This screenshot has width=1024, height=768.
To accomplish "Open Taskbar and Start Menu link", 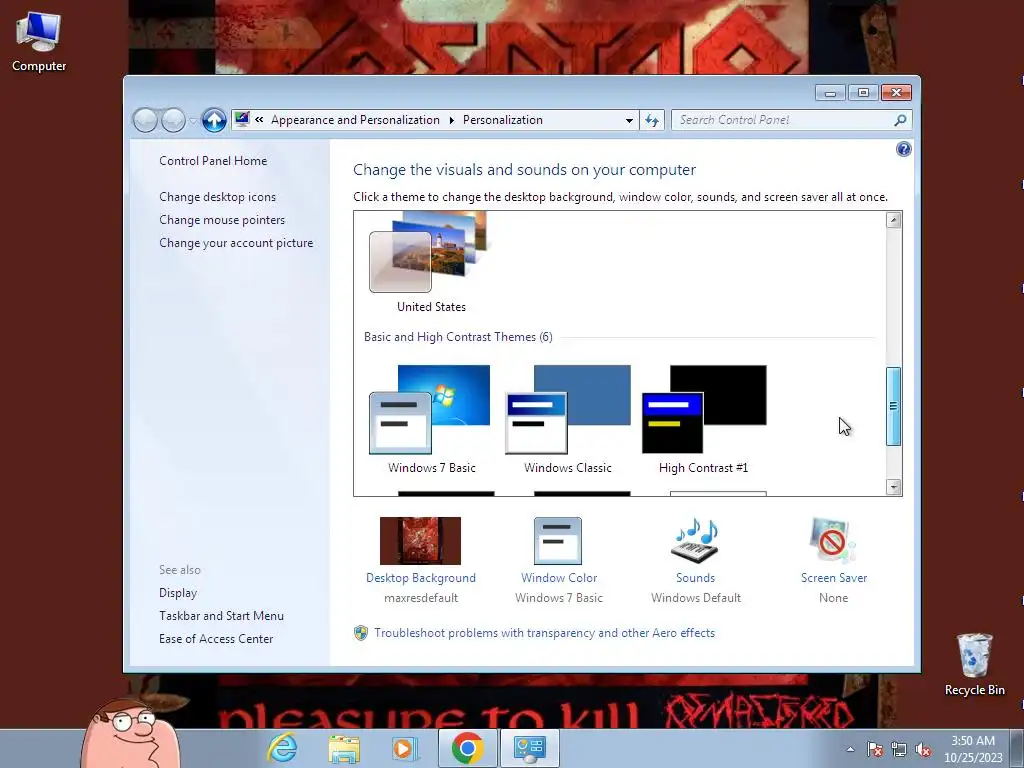I will [x=221, y=616].
